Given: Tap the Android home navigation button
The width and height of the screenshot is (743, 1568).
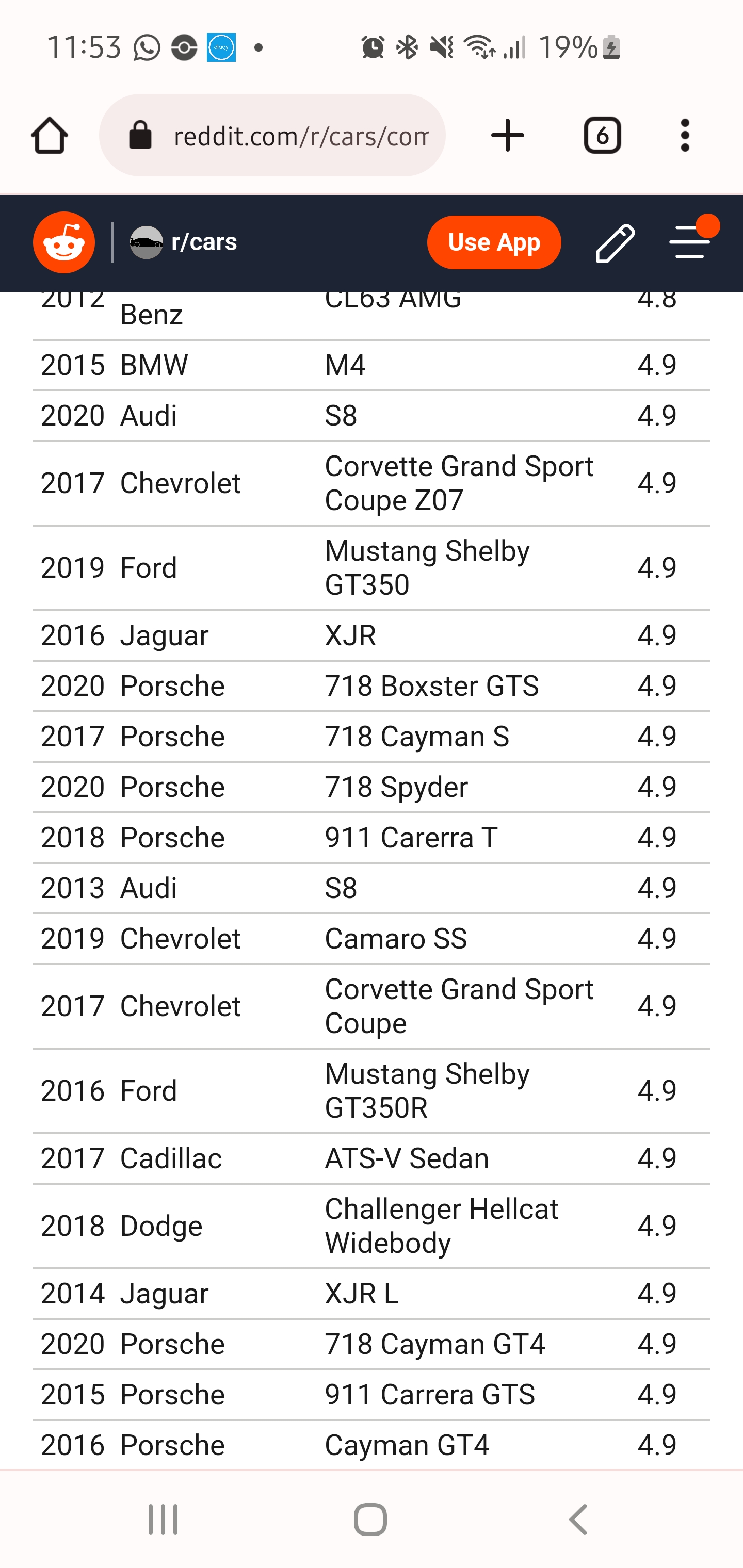Looking at the screenshot, I should pos(370,1520).
